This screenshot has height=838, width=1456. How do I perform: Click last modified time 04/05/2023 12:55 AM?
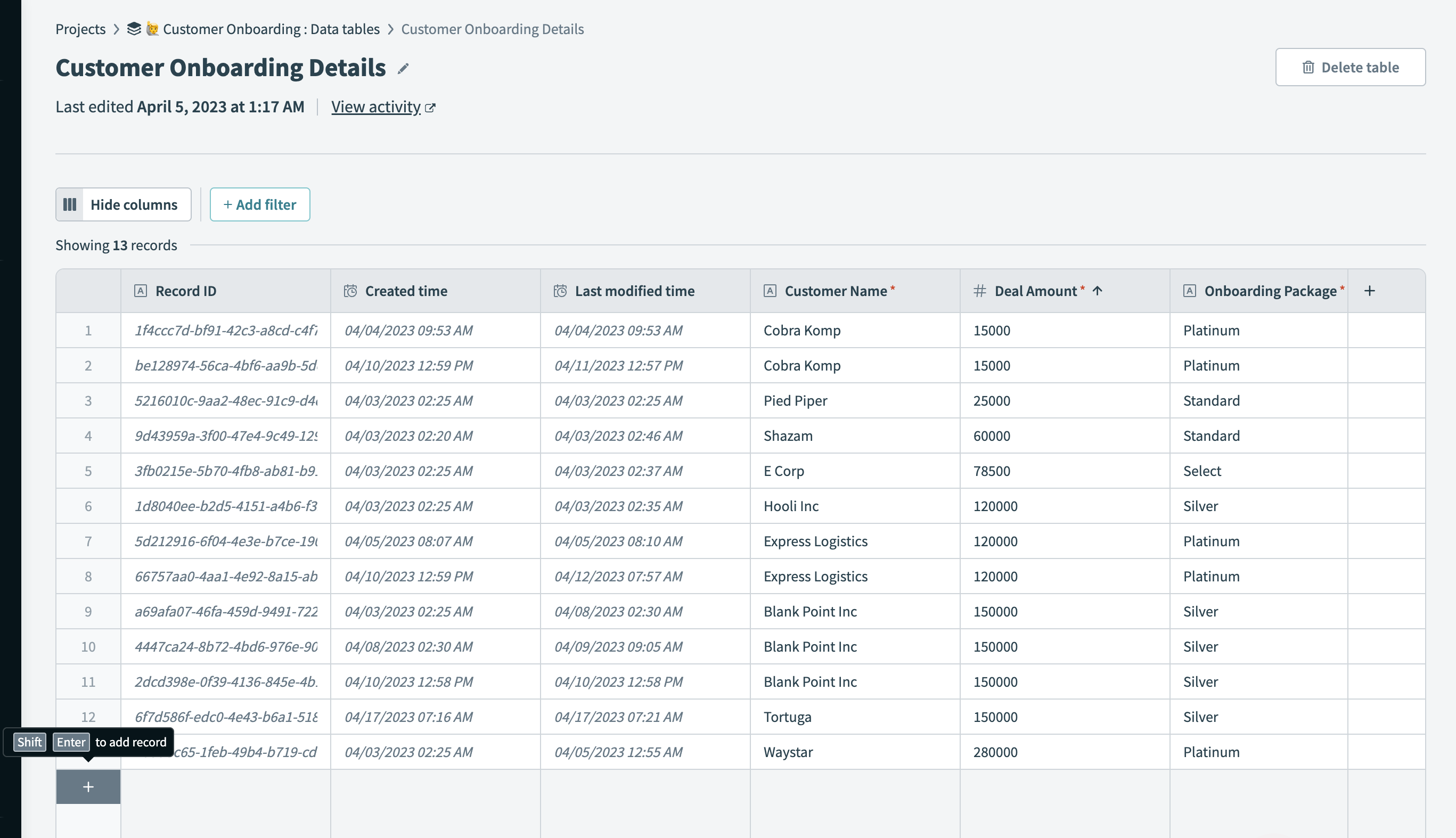coord(645,752)
